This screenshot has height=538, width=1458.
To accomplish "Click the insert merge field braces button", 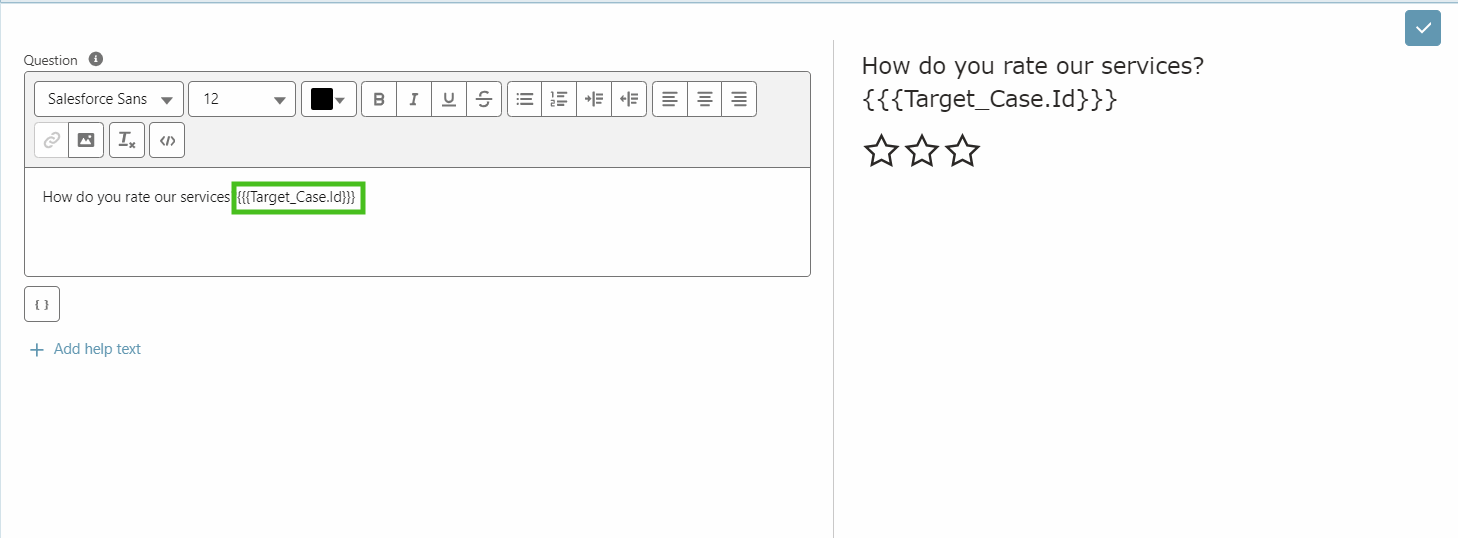I will coord(42,304).
